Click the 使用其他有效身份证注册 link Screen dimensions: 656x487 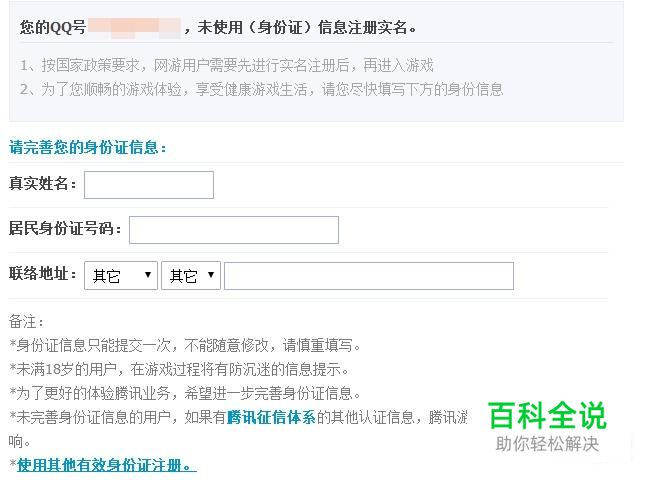[107, 464]
